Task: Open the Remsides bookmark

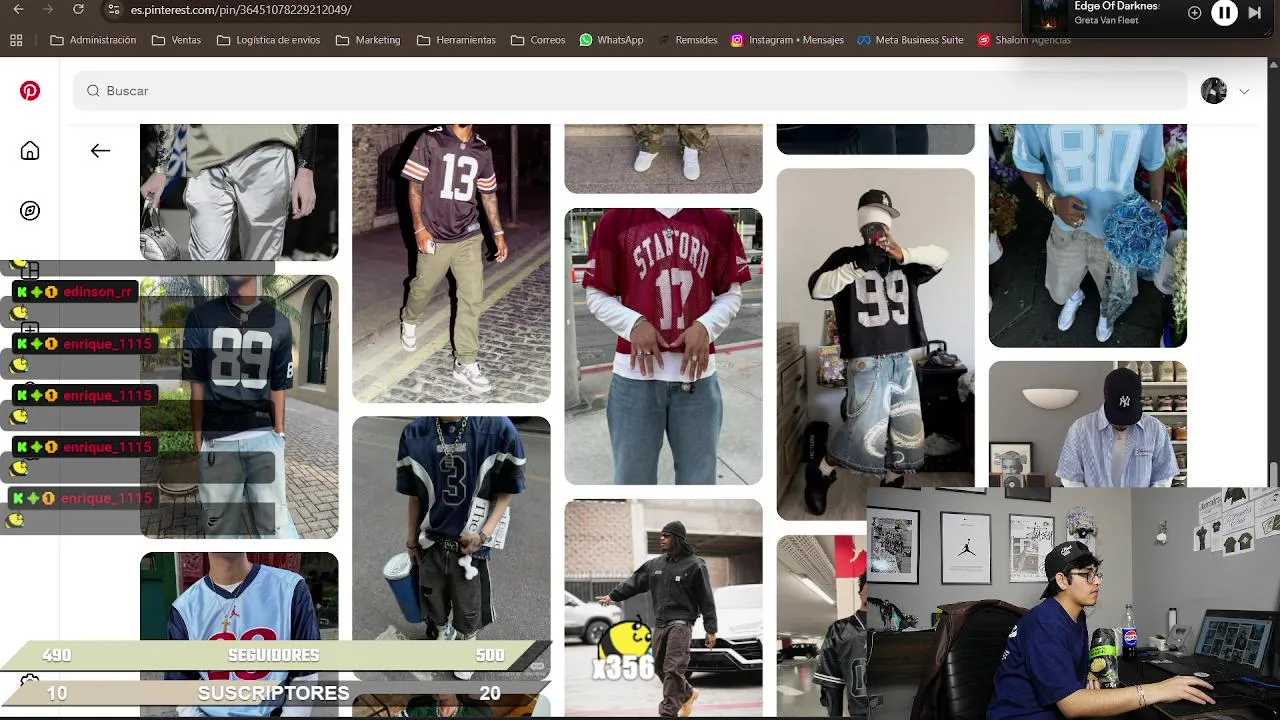Action: (688, 40)
